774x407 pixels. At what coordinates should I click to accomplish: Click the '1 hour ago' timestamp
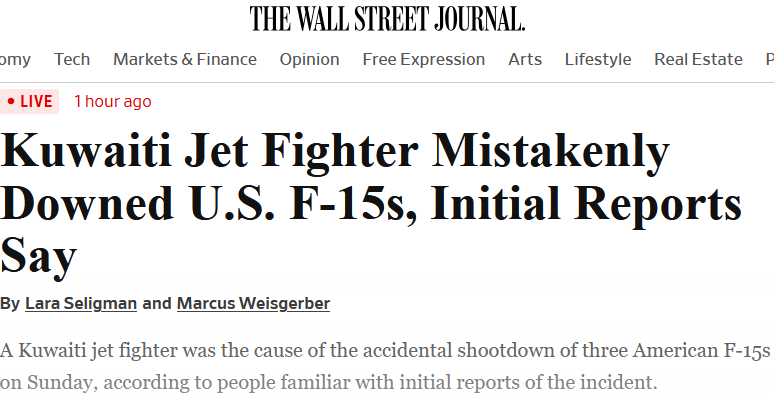[113, 101]
